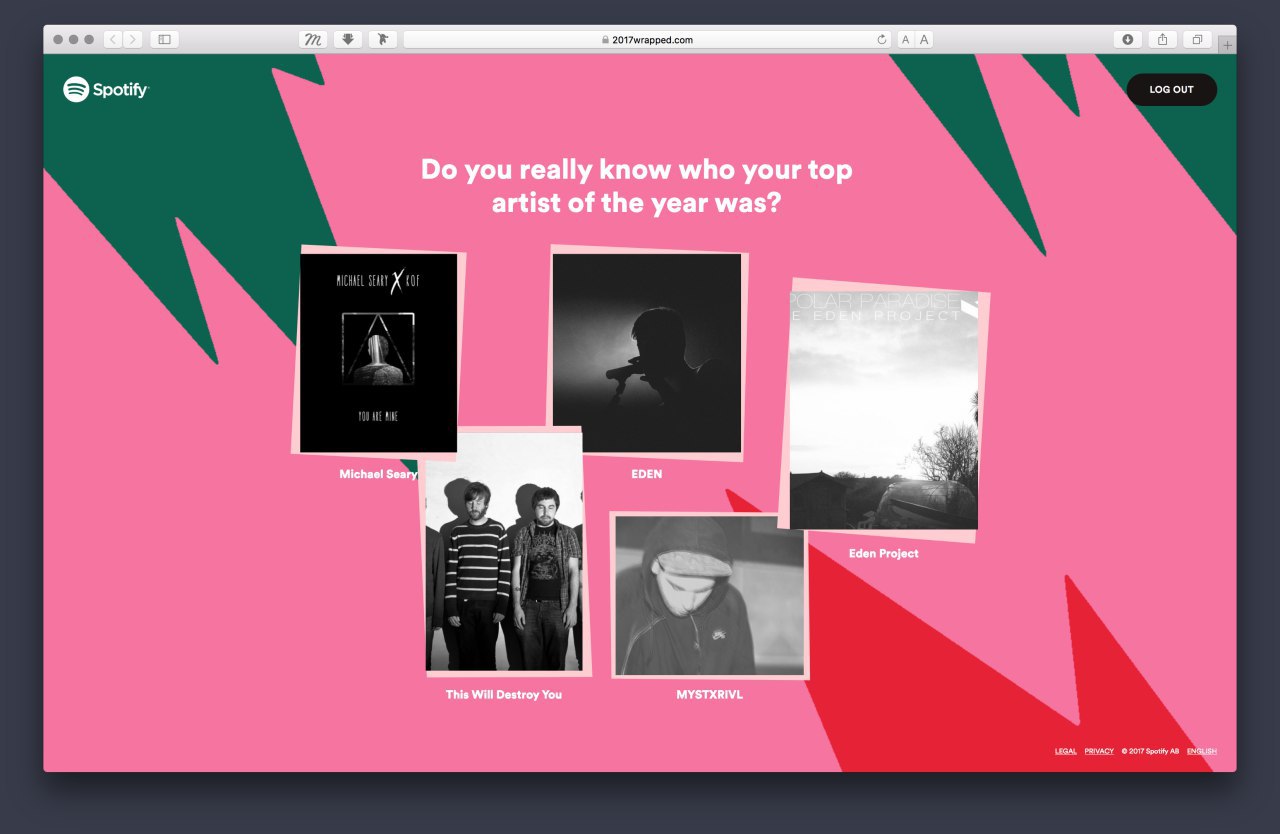Click the © 2017 Spotify AB text
The image size is (1280, 834).
pyautogui.click(x=1150, y=751)
